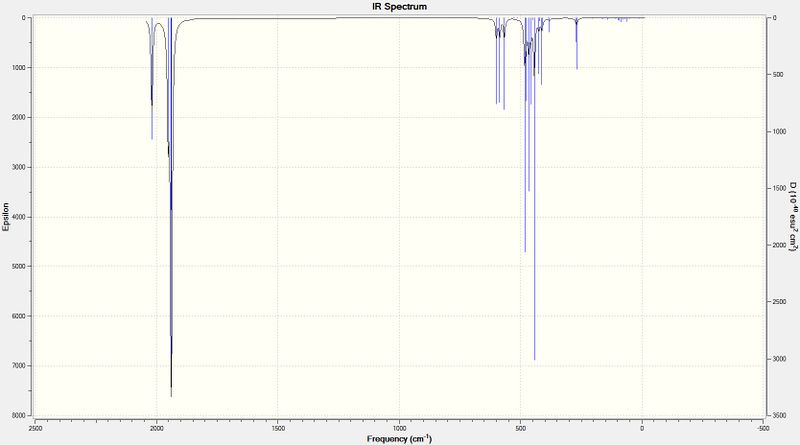The image size is (800, 445).
Task: Pick the 2000 tick on right D axis
Action: point(779,245)
